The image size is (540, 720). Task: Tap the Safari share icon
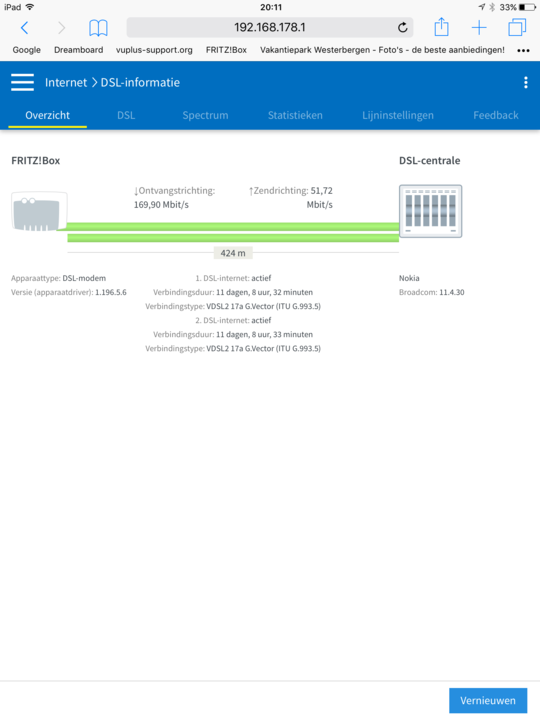click(441, 27)
